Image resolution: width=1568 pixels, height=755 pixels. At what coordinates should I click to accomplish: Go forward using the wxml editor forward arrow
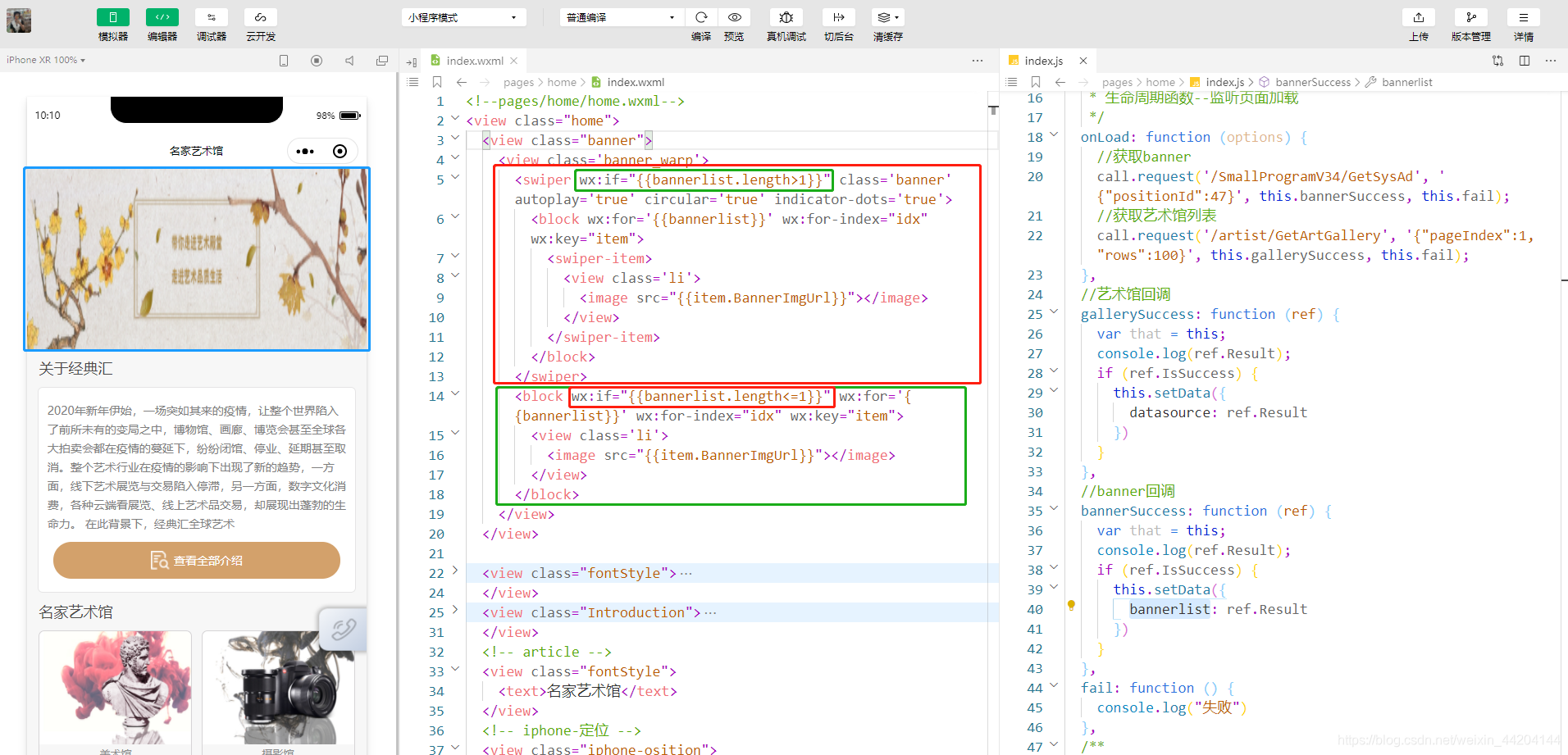coord(485,82)
